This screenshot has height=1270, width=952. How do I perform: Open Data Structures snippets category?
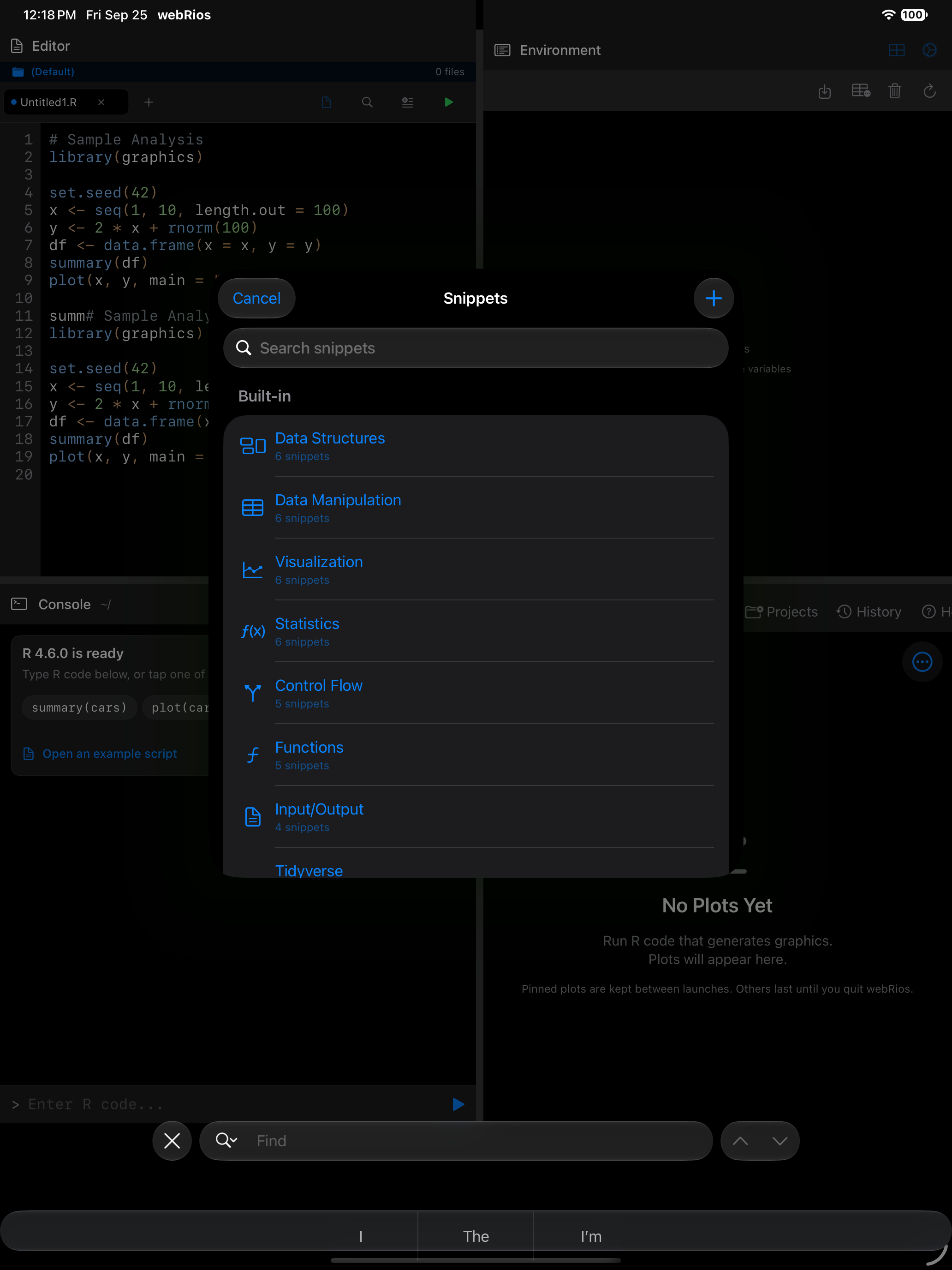click(476, 446)
